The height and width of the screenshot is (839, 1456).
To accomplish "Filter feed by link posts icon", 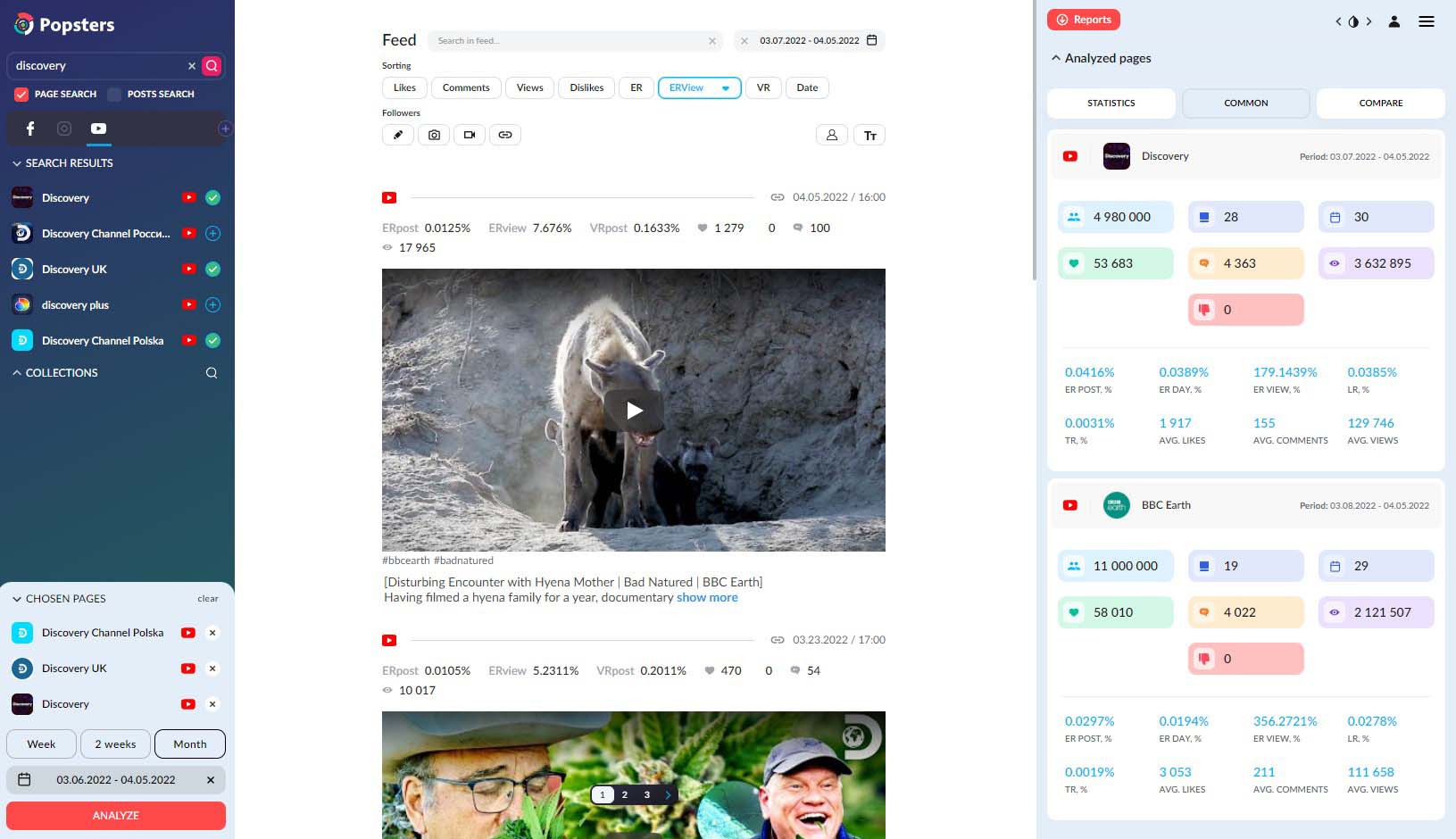I will [x=504, y=135].
